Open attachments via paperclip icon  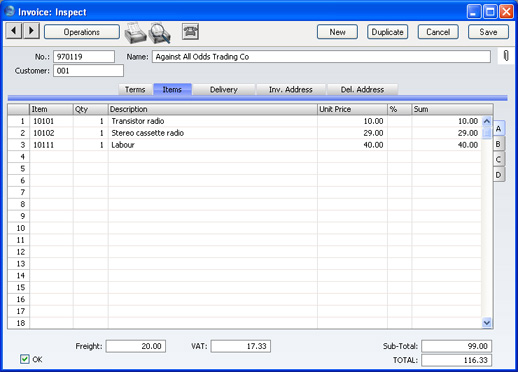tap(506, 56)
